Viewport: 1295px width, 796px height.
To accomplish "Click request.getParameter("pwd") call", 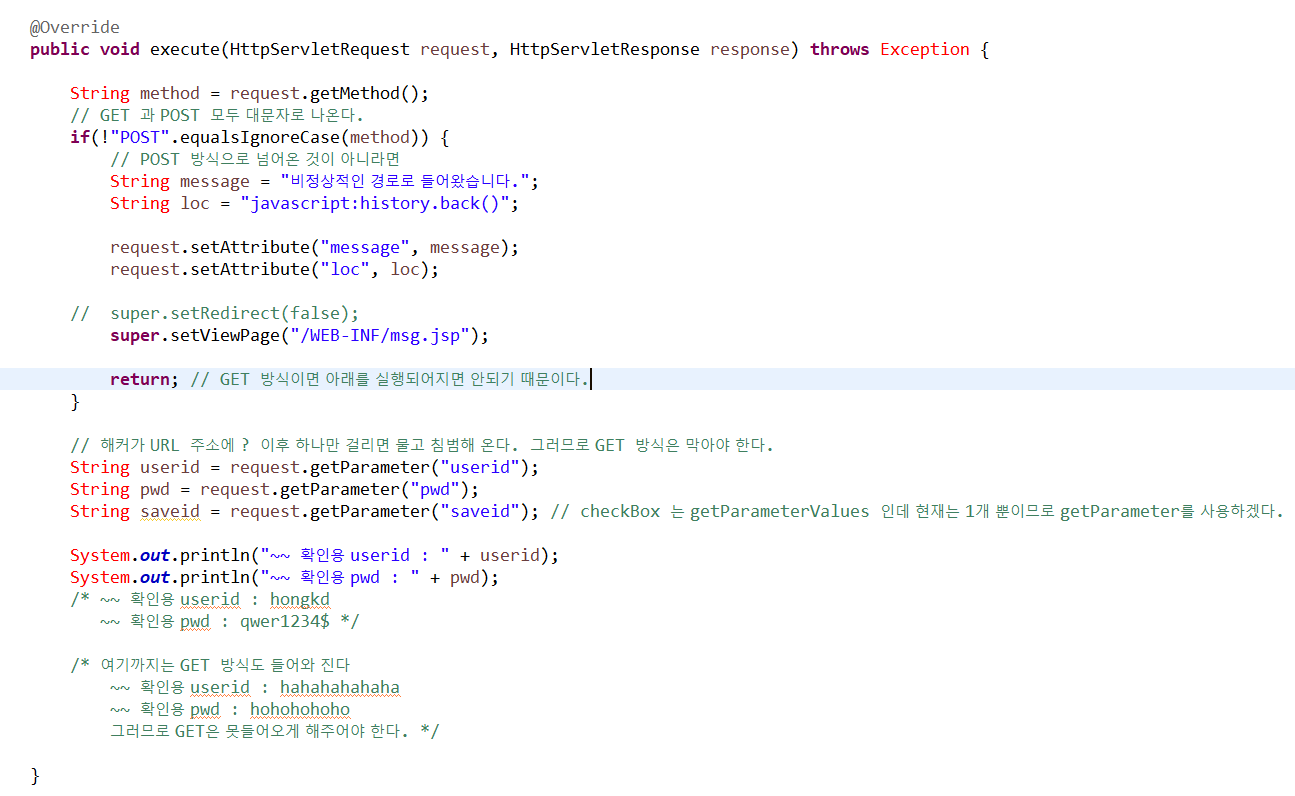I will 335,489.
